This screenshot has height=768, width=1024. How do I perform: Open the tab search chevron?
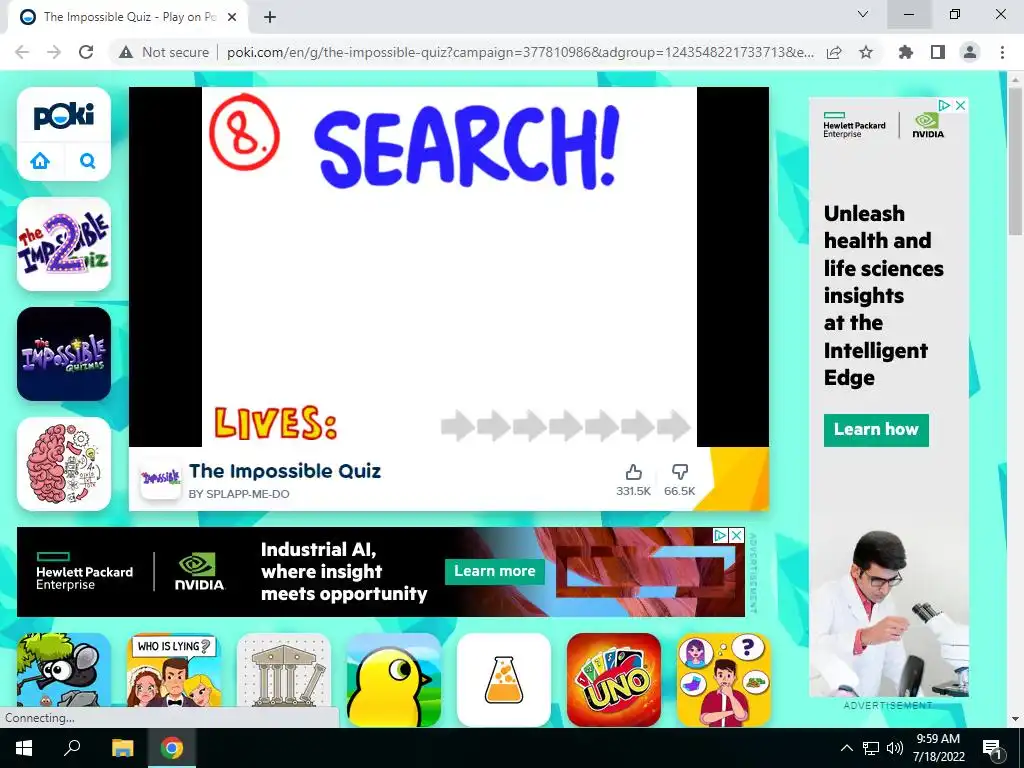pyautogui.click(x=863, y=14)
